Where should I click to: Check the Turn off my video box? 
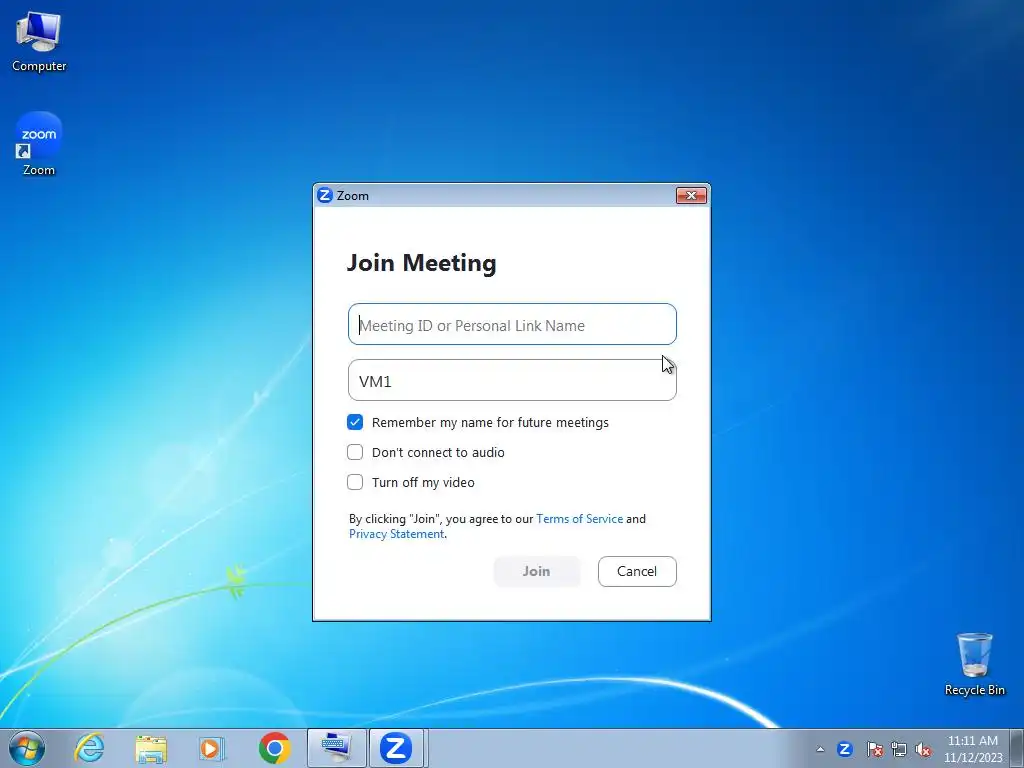click(355, 482)
